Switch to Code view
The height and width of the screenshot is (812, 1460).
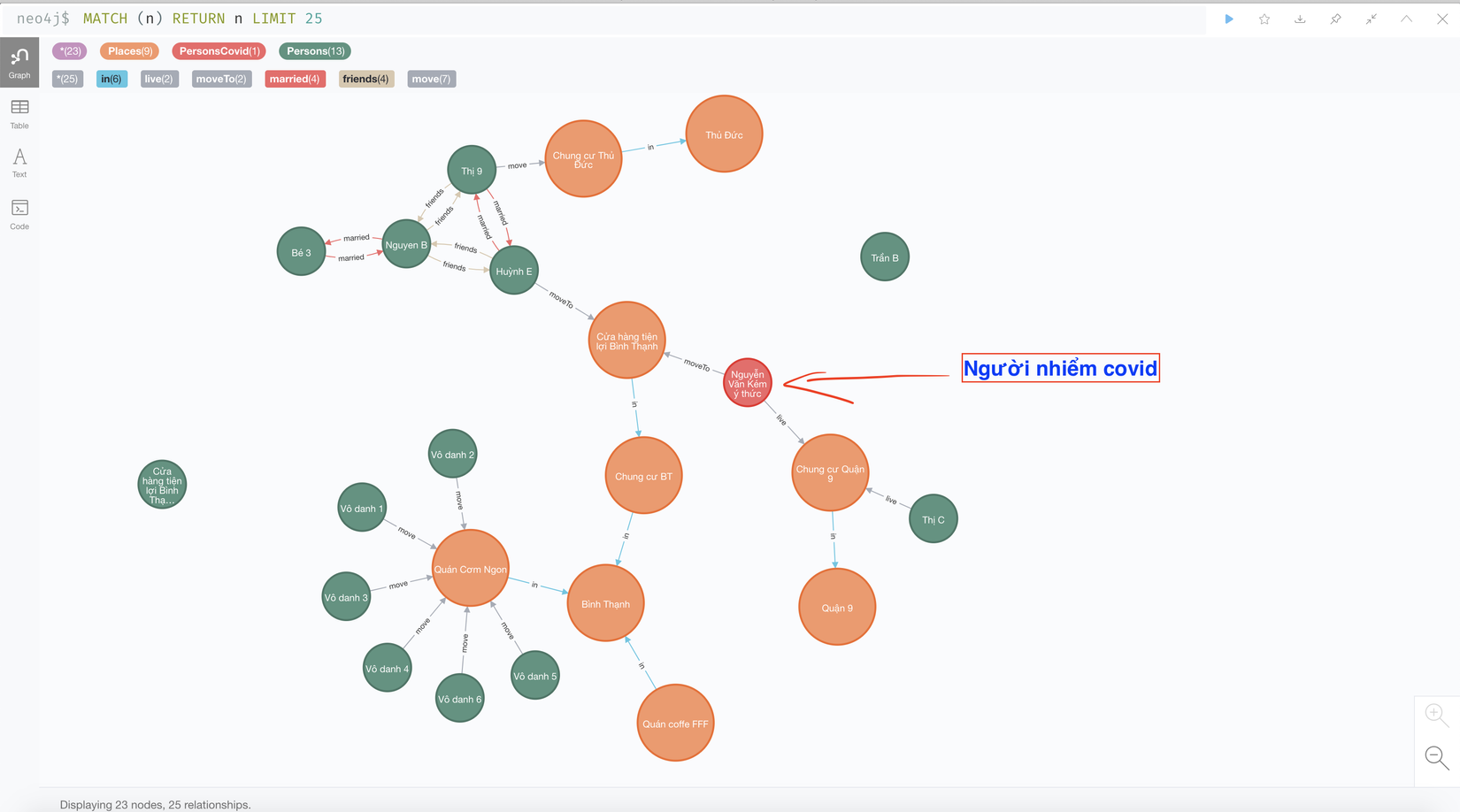click(19, 214)
